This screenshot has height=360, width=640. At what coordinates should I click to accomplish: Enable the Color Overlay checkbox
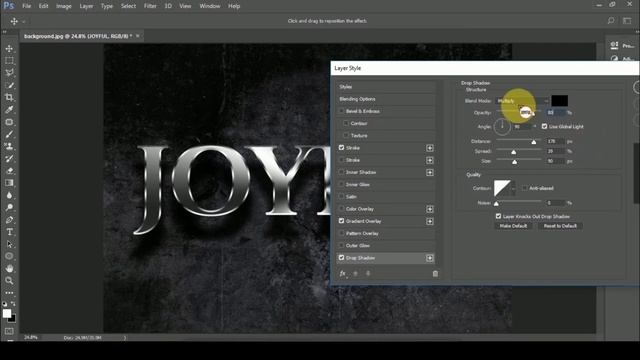click(x=342, y=209)
